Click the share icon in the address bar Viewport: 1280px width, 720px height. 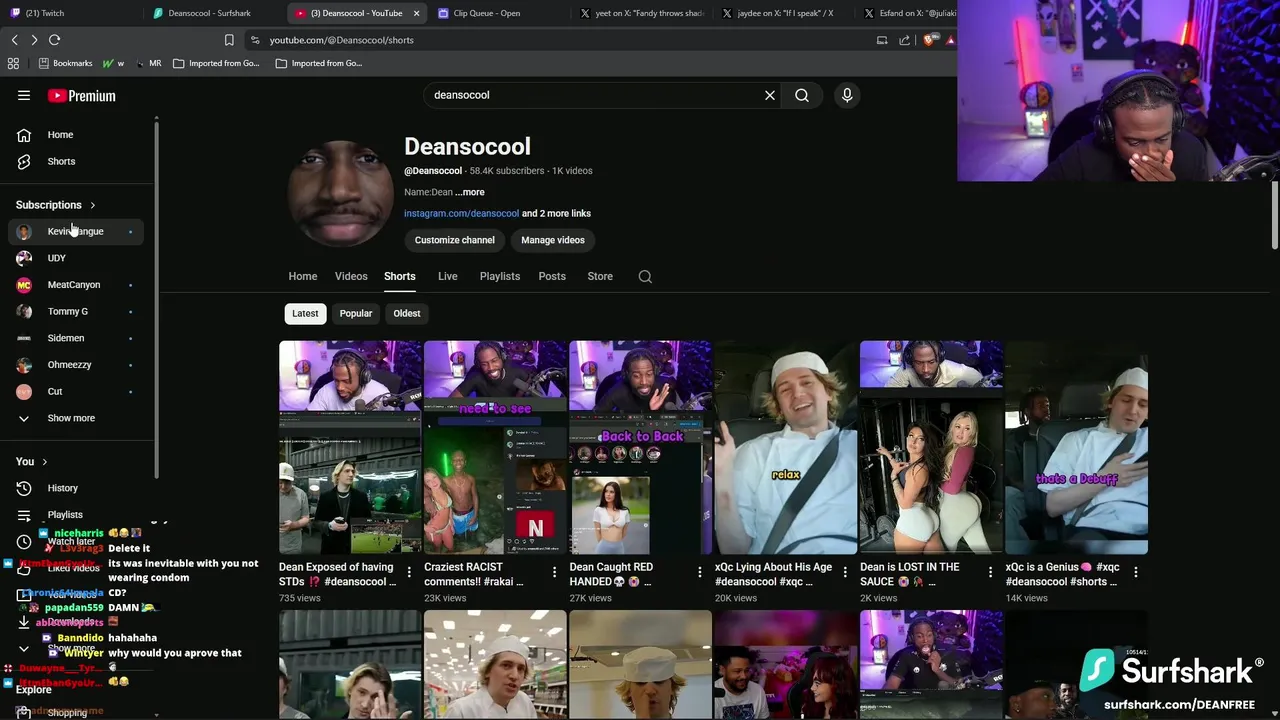904,40
